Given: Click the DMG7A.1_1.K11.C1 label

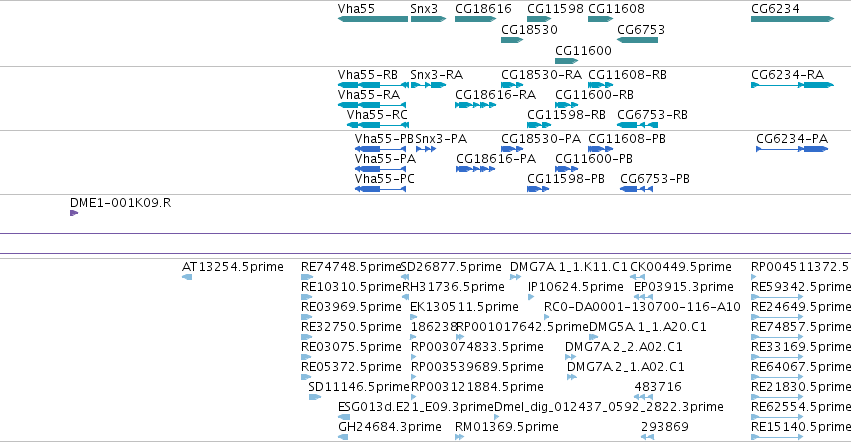Looking at the screenshot, I should [568, 267].
